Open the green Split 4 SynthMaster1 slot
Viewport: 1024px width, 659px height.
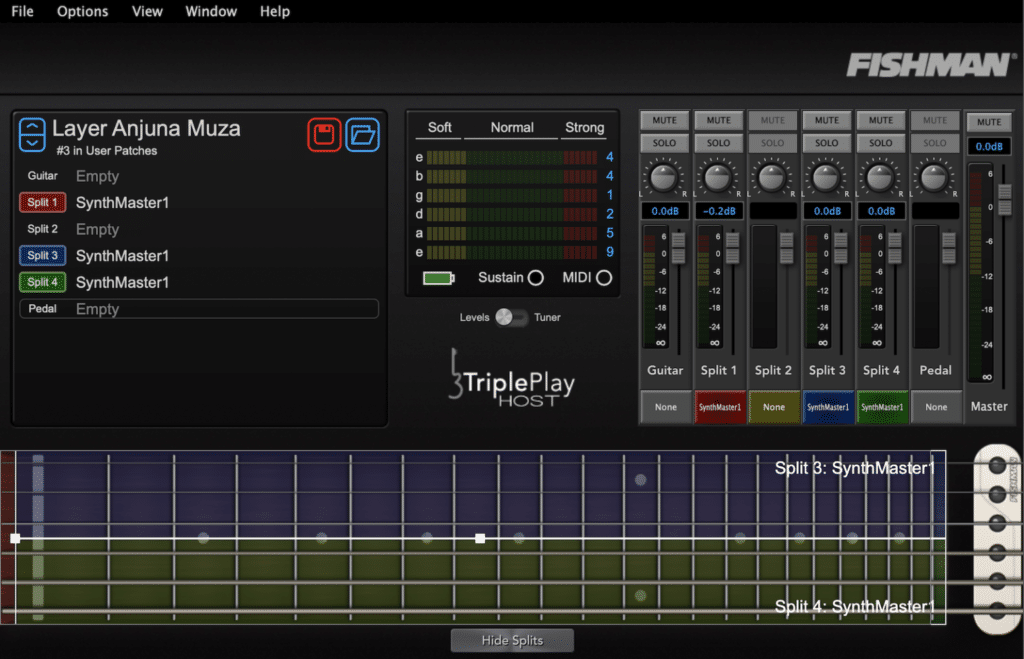(882, 407)
